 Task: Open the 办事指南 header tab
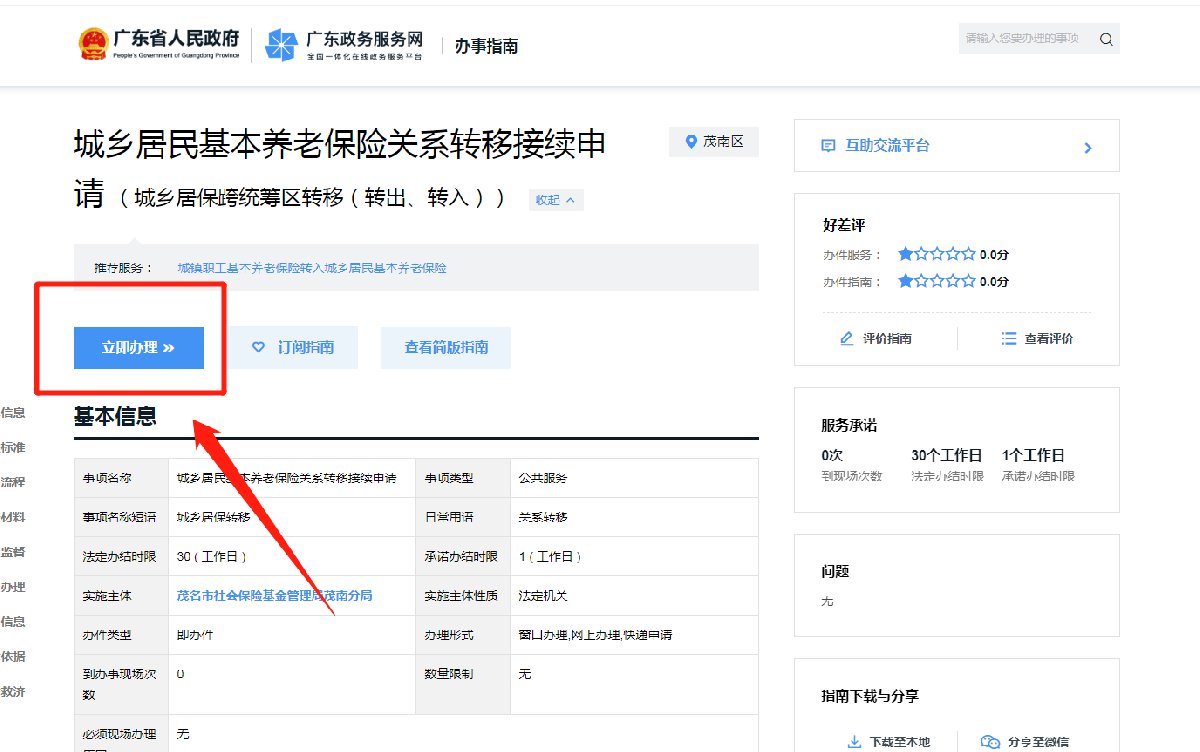[x=486, y=46]
